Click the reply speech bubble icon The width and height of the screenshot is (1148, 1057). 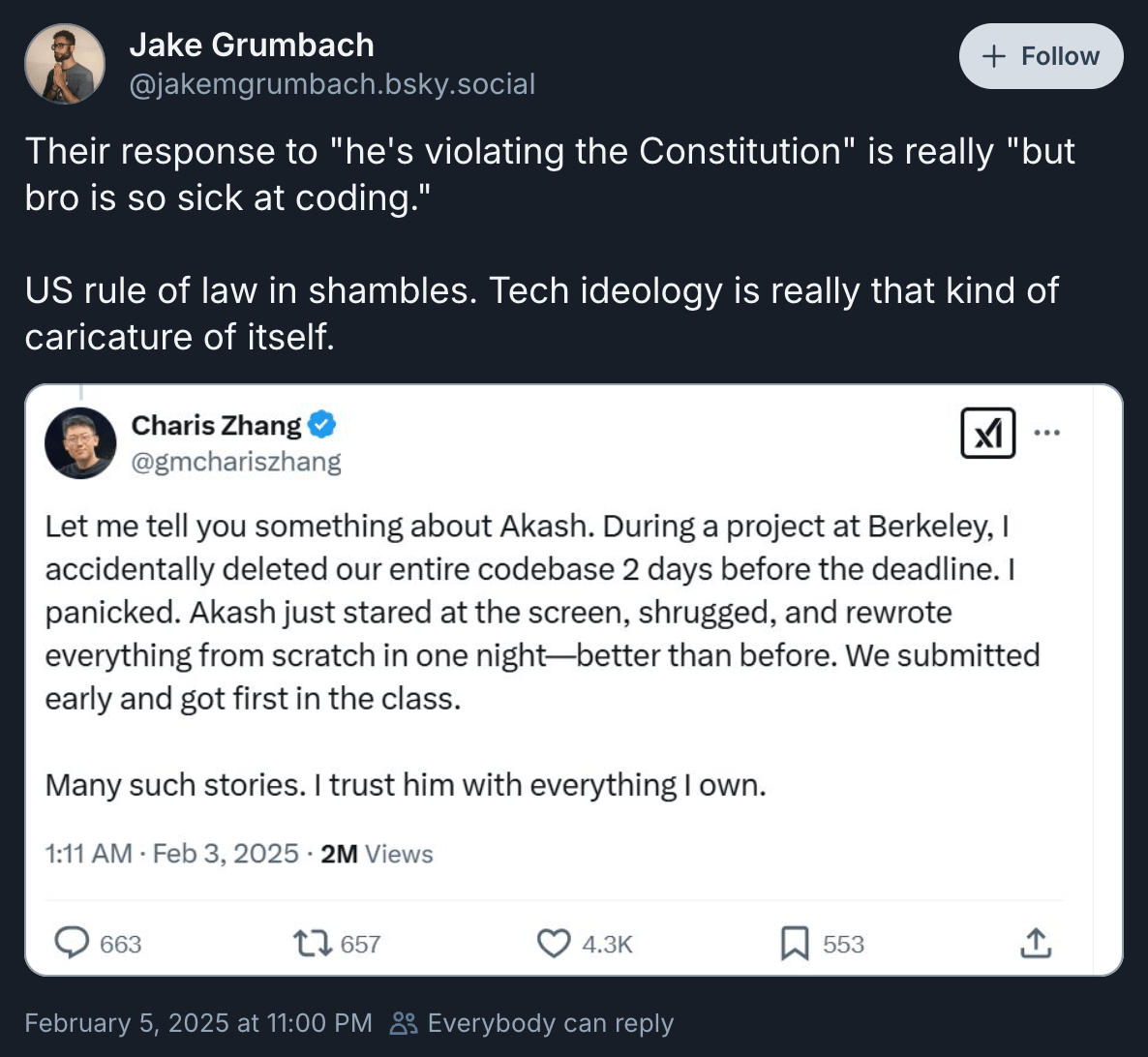coord(73,943)
